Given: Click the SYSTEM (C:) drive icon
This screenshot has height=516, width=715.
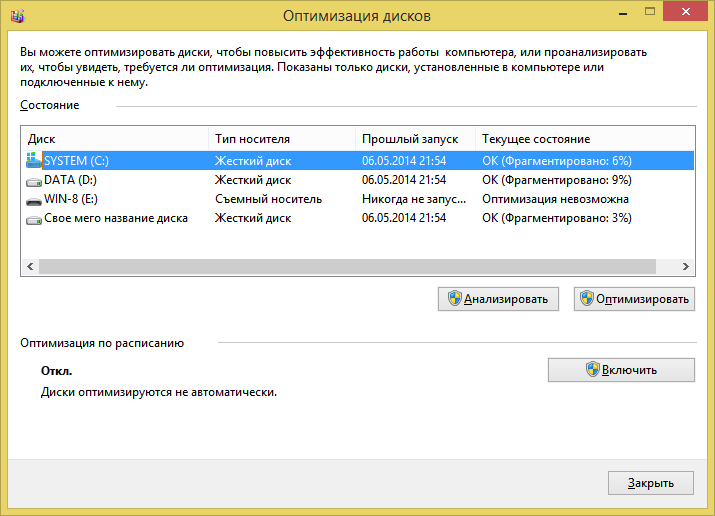Looking at the screenshot, I should coord(34,160).
